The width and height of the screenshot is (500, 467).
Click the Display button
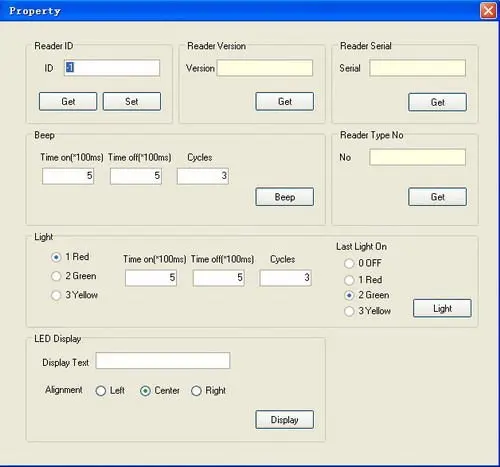click(x=285, y=420)
